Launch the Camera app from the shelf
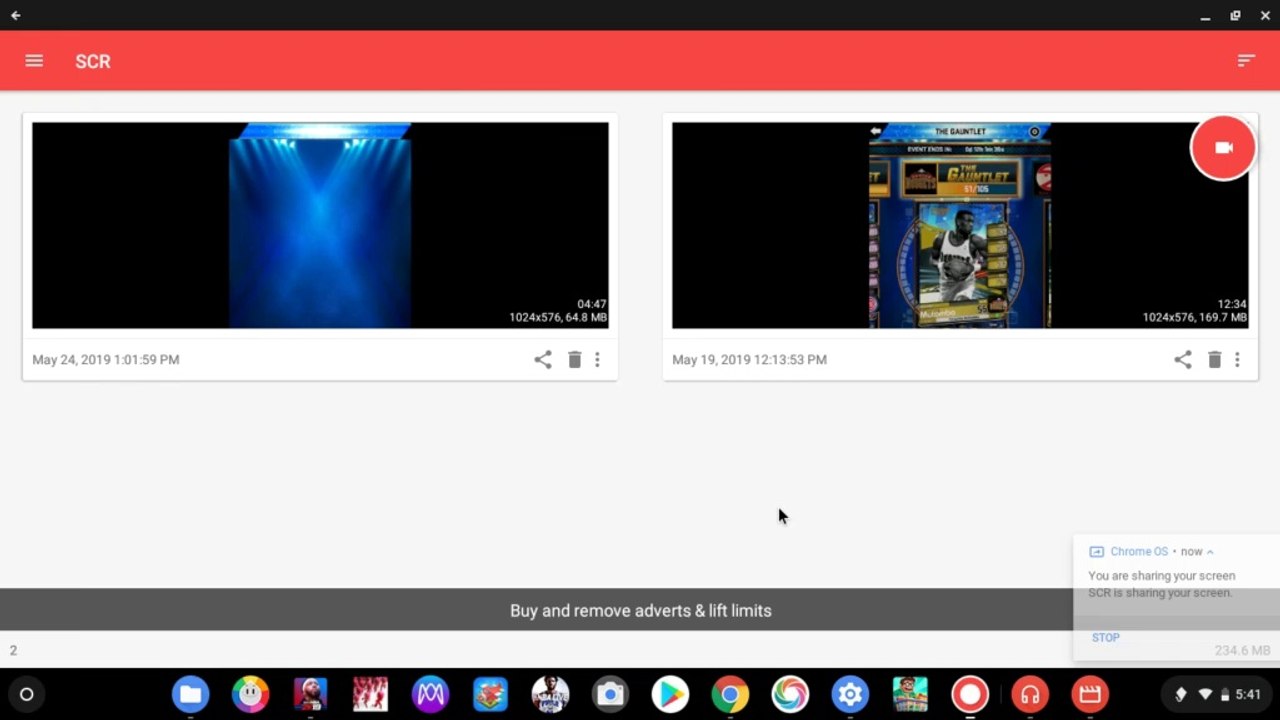Image resolution: width=1280 pixels, height=720 pixels. 610,694
